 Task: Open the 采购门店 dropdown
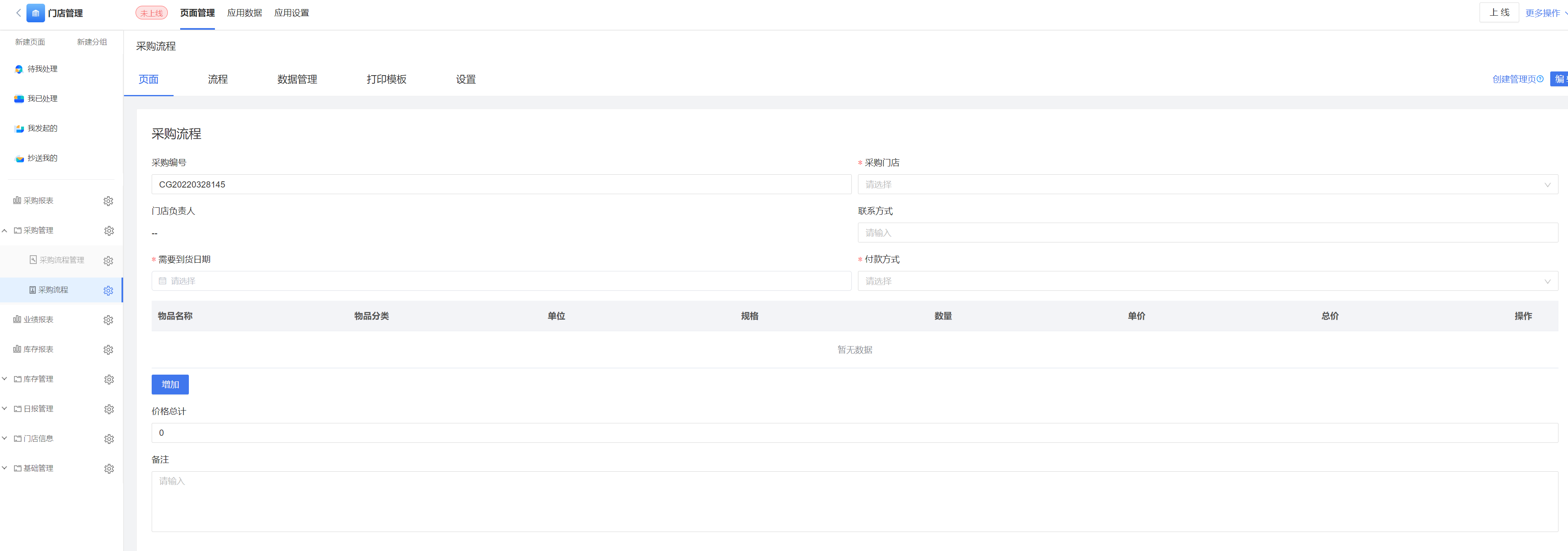tap(1208, 184)
